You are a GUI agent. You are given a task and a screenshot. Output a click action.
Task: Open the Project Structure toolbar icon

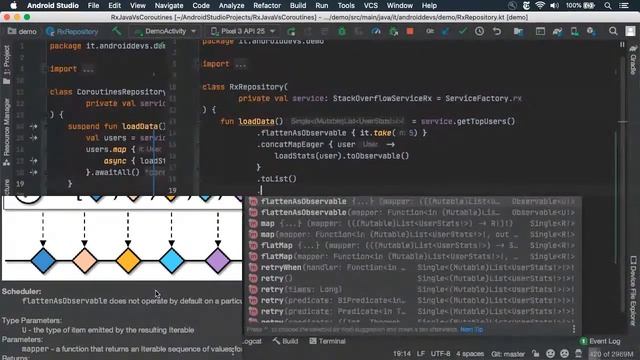click(518, 31)
